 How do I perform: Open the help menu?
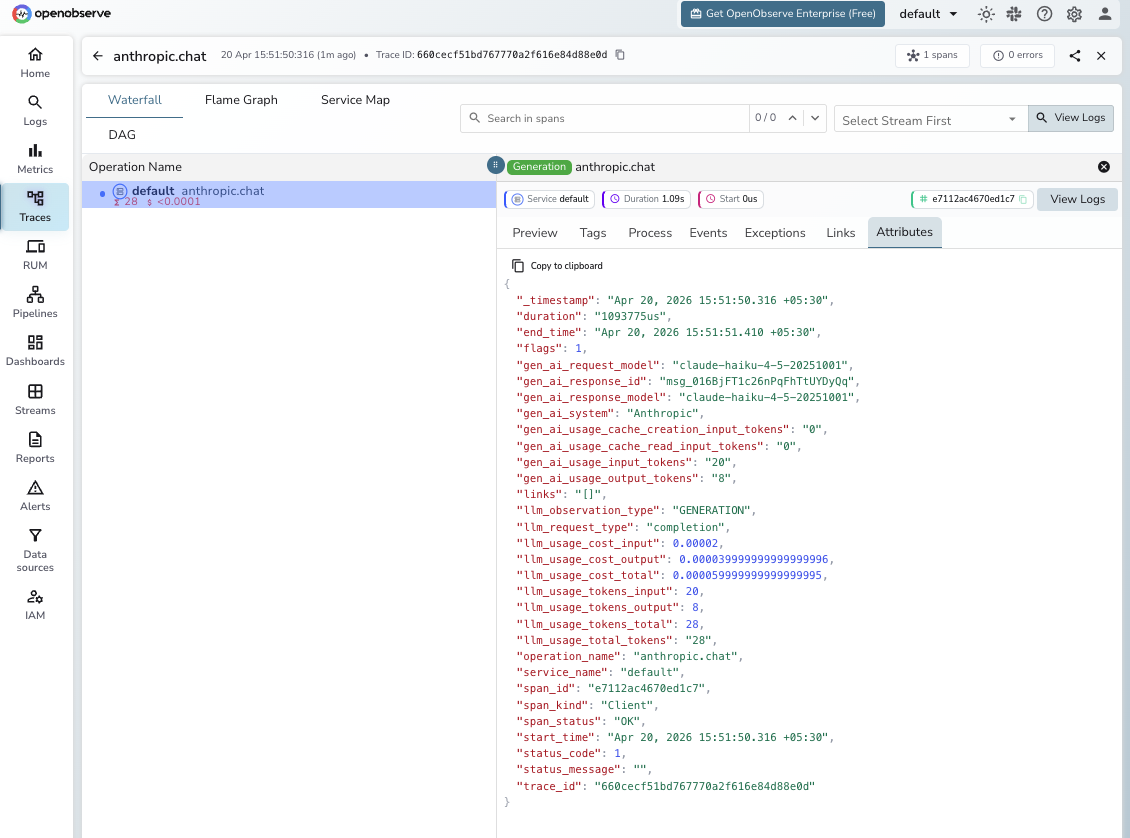[1045, 15]
